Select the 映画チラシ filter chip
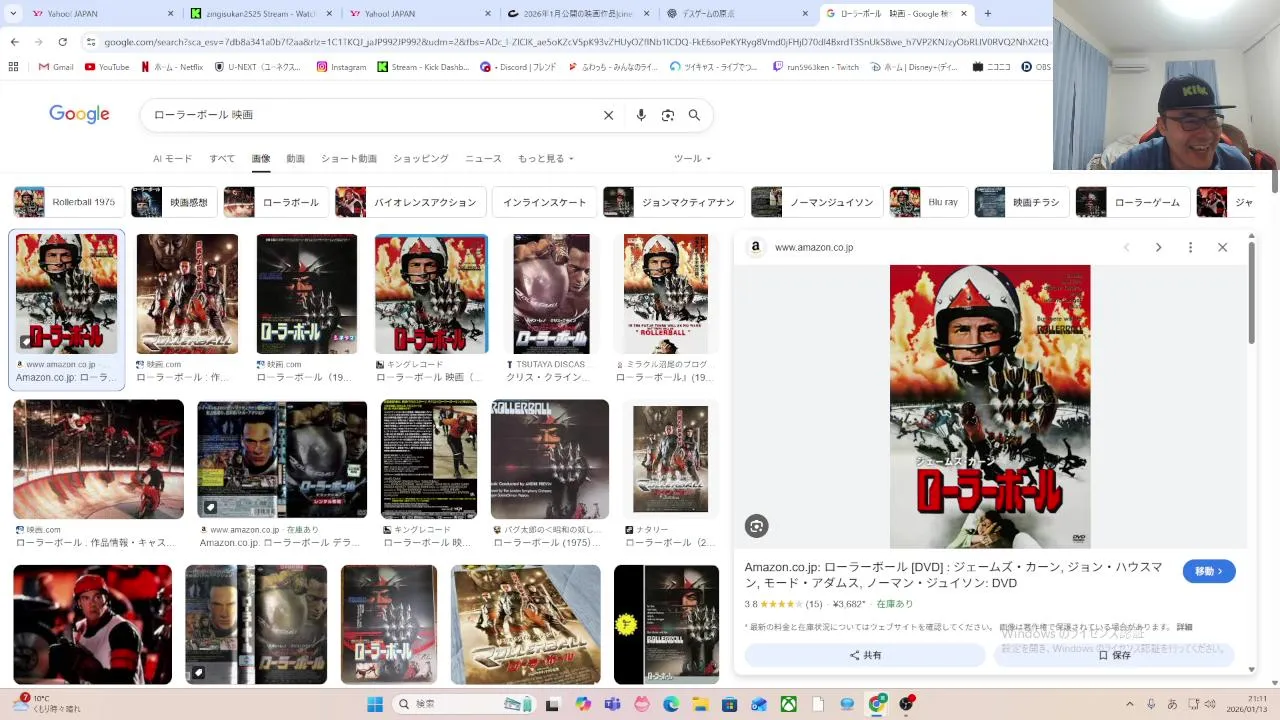The image size is (1280, 720). (x=1022, y=202)
